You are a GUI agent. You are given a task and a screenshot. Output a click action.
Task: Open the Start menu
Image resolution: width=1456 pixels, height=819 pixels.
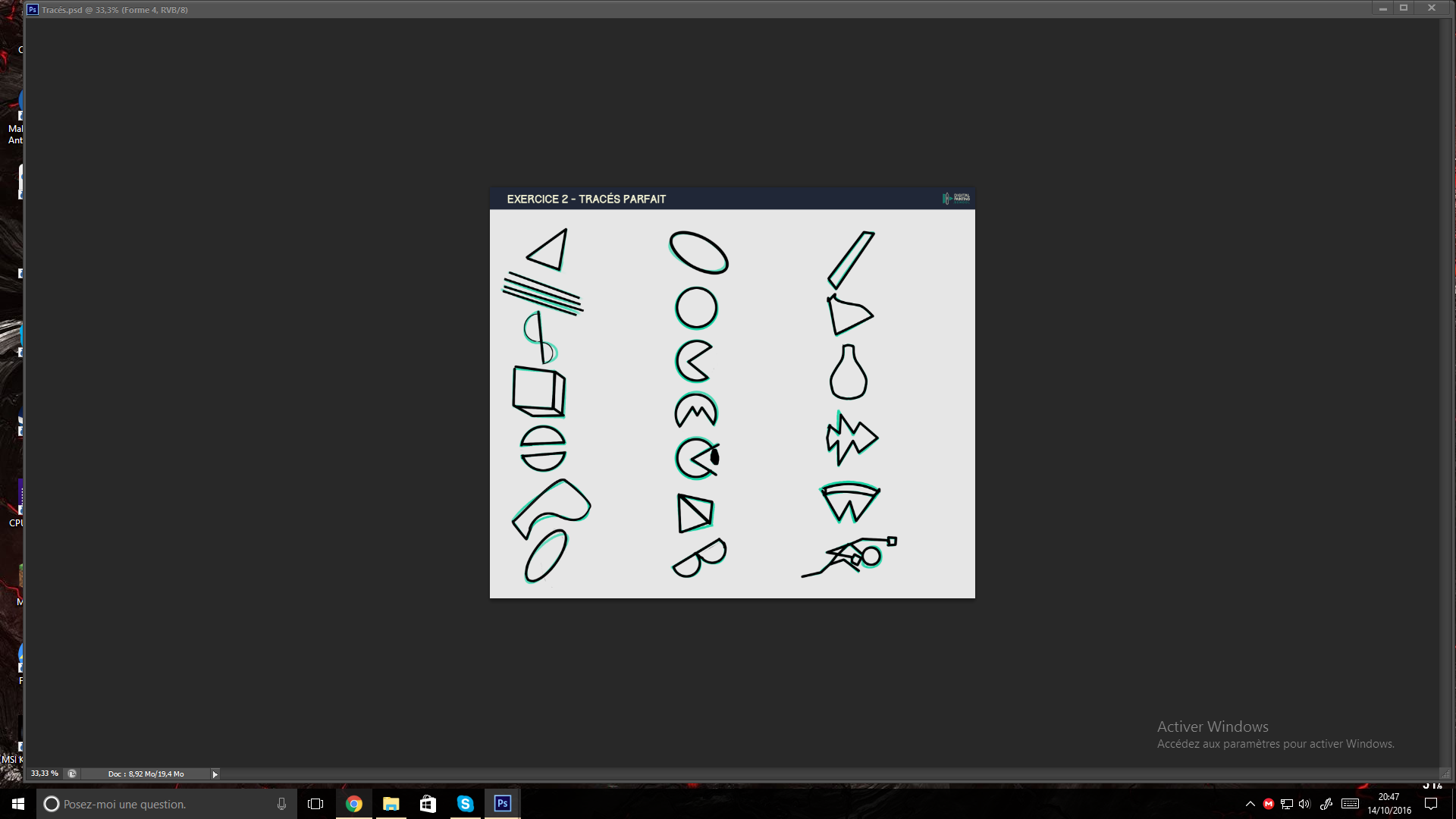coord(16,803)
